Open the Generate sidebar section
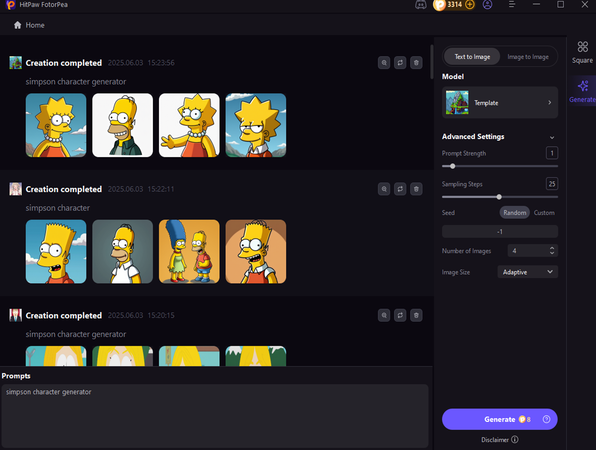The image size is (596, 450). (582, 92)
